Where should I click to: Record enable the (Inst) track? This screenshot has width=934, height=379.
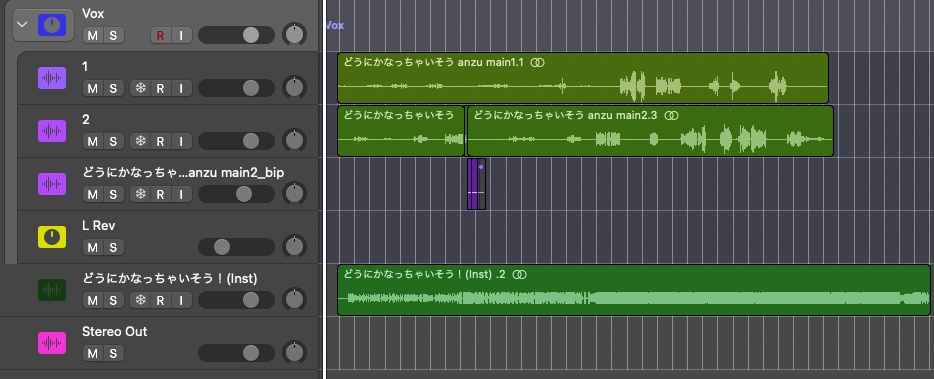pyautogui.click(x=160, y=300)
